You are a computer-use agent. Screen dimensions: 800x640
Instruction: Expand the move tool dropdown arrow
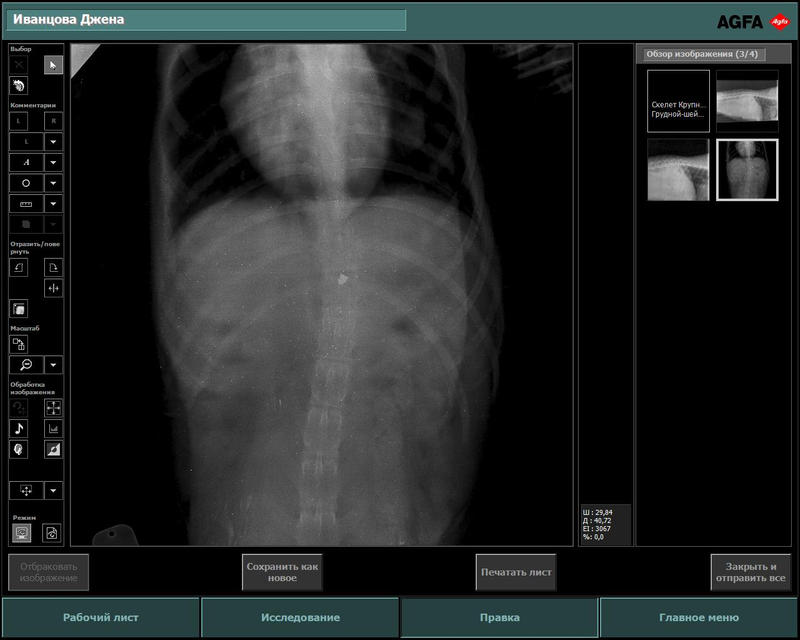[53, 490]
